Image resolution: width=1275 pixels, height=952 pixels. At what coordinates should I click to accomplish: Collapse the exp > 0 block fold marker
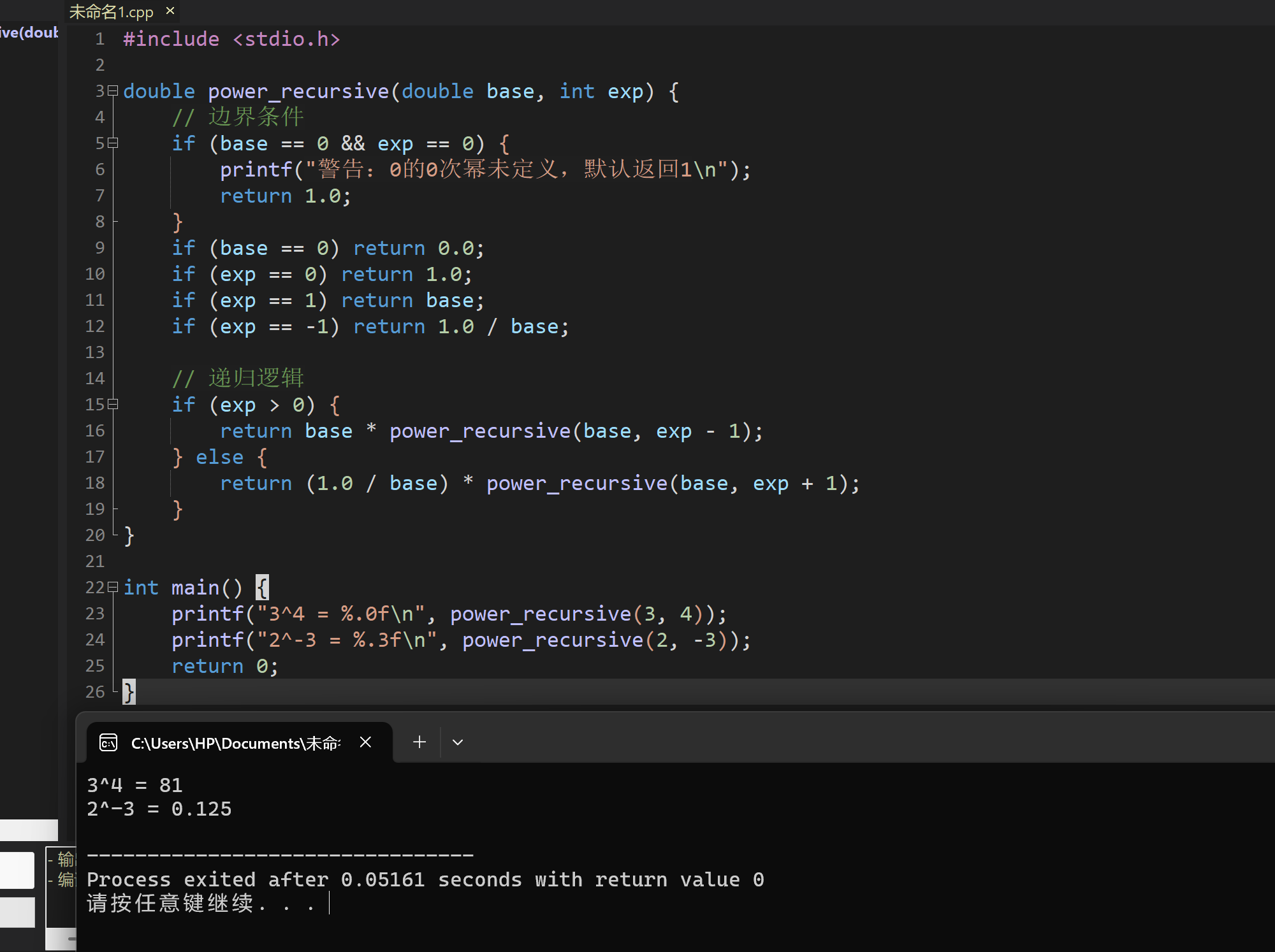[113, 404]
